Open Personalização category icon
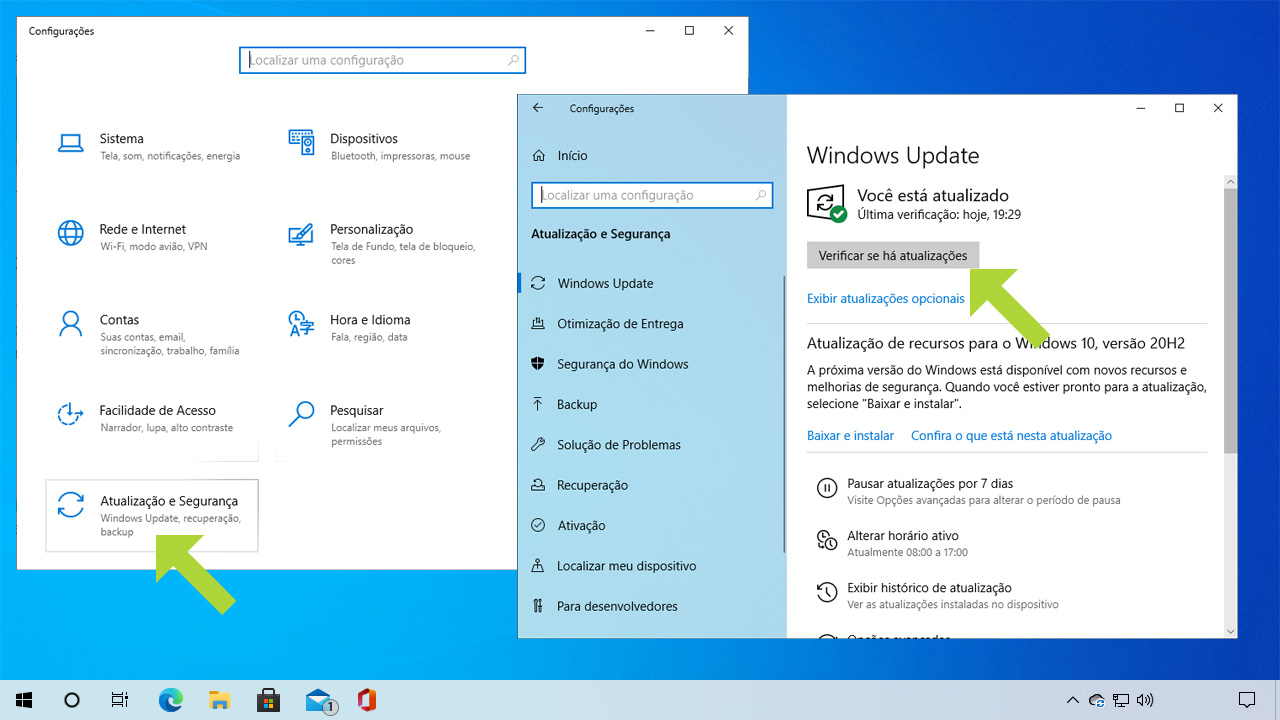This screenshot has height=720, width=1280. pos(302,234)
